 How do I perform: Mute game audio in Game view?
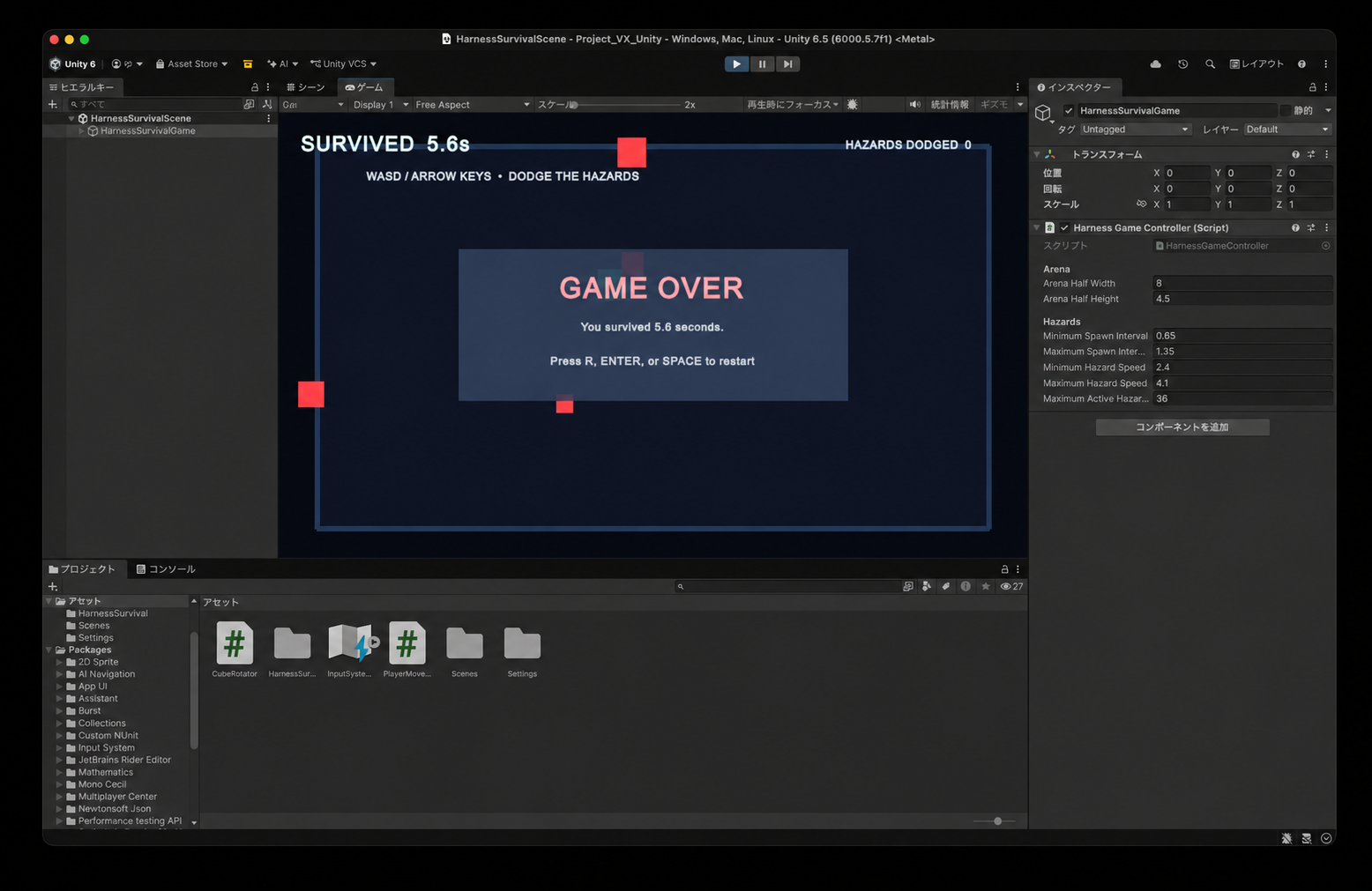pos(914,104)
